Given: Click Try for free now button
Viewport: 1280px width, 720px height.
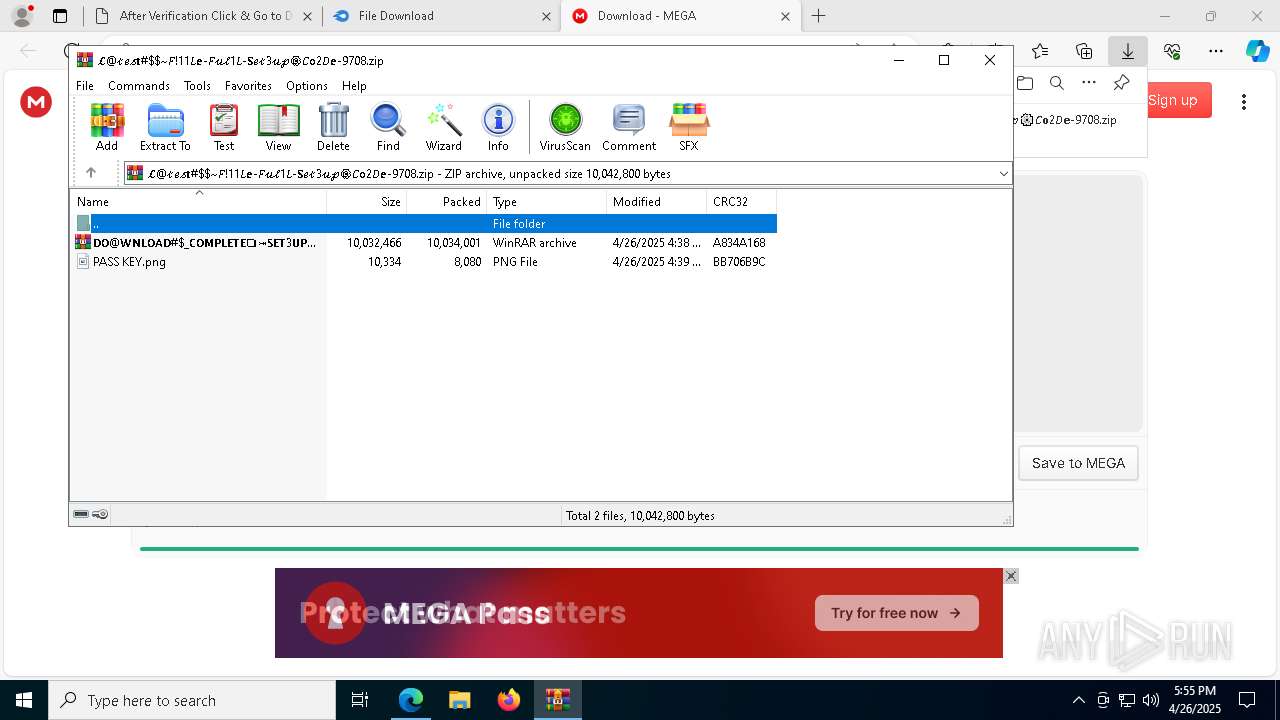Looking at the screenshot, I should point(896,613).
